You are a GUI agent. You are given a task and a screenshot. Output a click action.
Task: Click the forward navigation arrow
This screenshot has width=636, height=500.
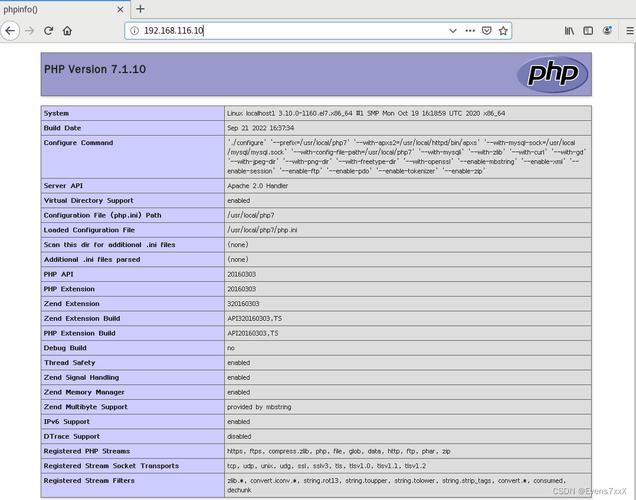(29, 31)
